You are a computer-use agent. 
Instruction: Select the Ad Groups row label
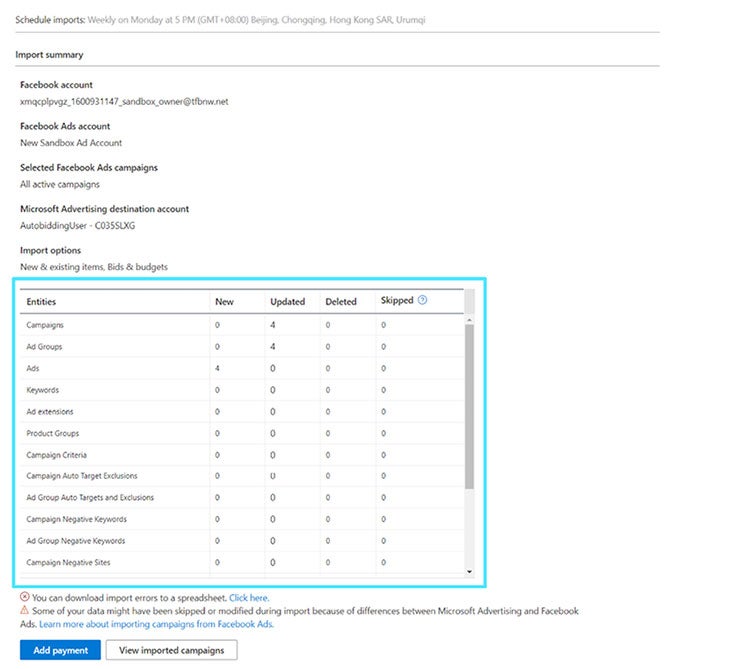(x=44, y=347)
